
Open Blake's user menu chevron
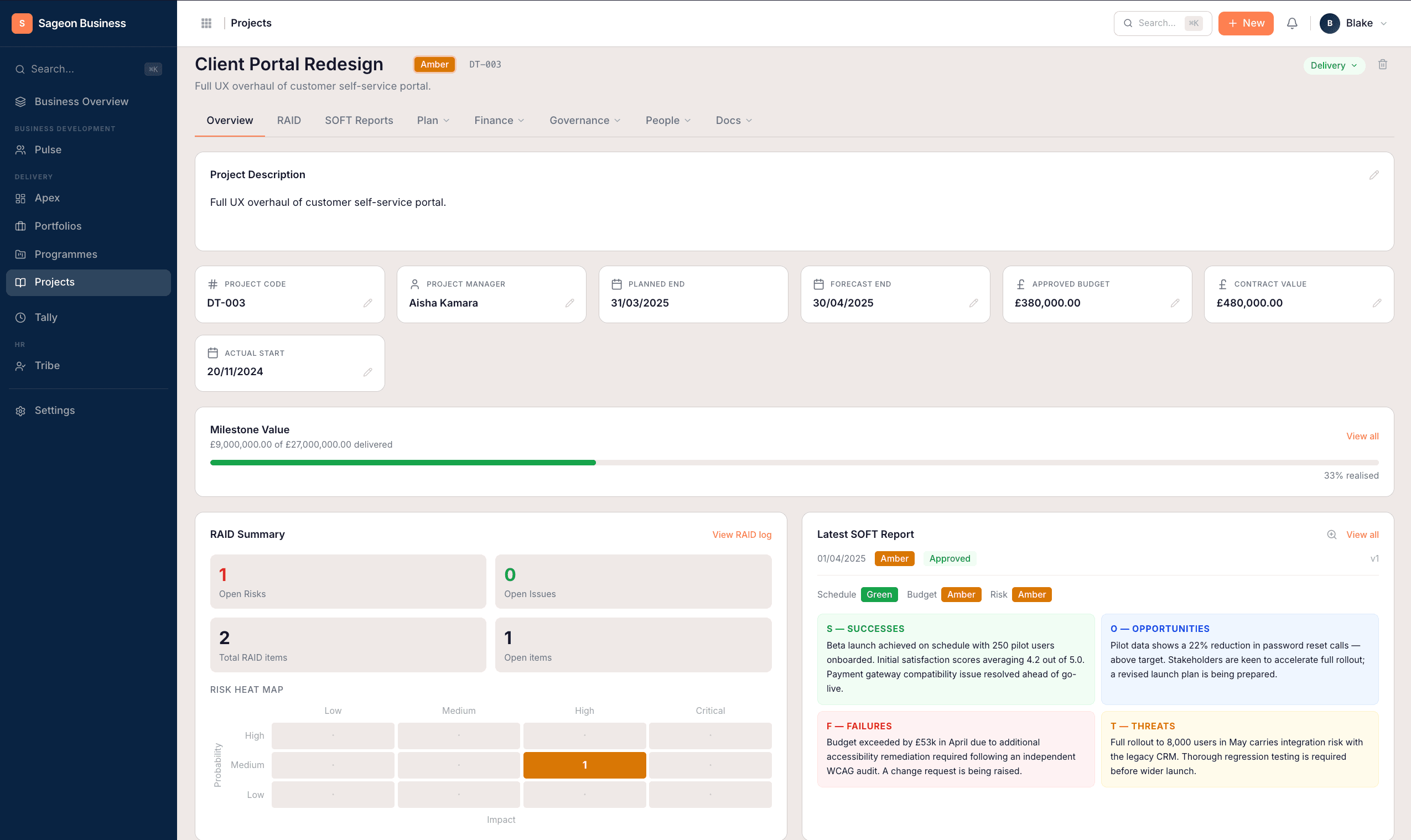click(x=1383, y=24)
